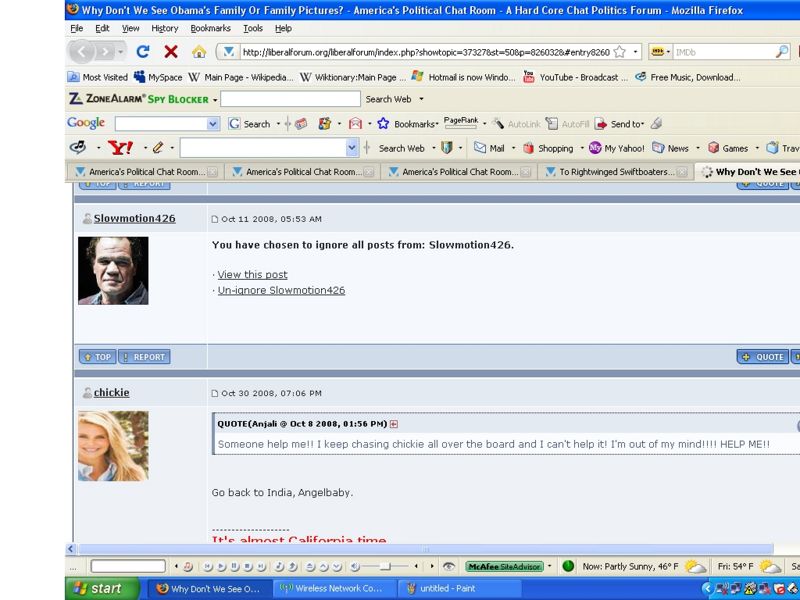Click the Google toolbar Send to button
Image resolution: width=800 pixels, height=600 pixels.
(620, 124)
